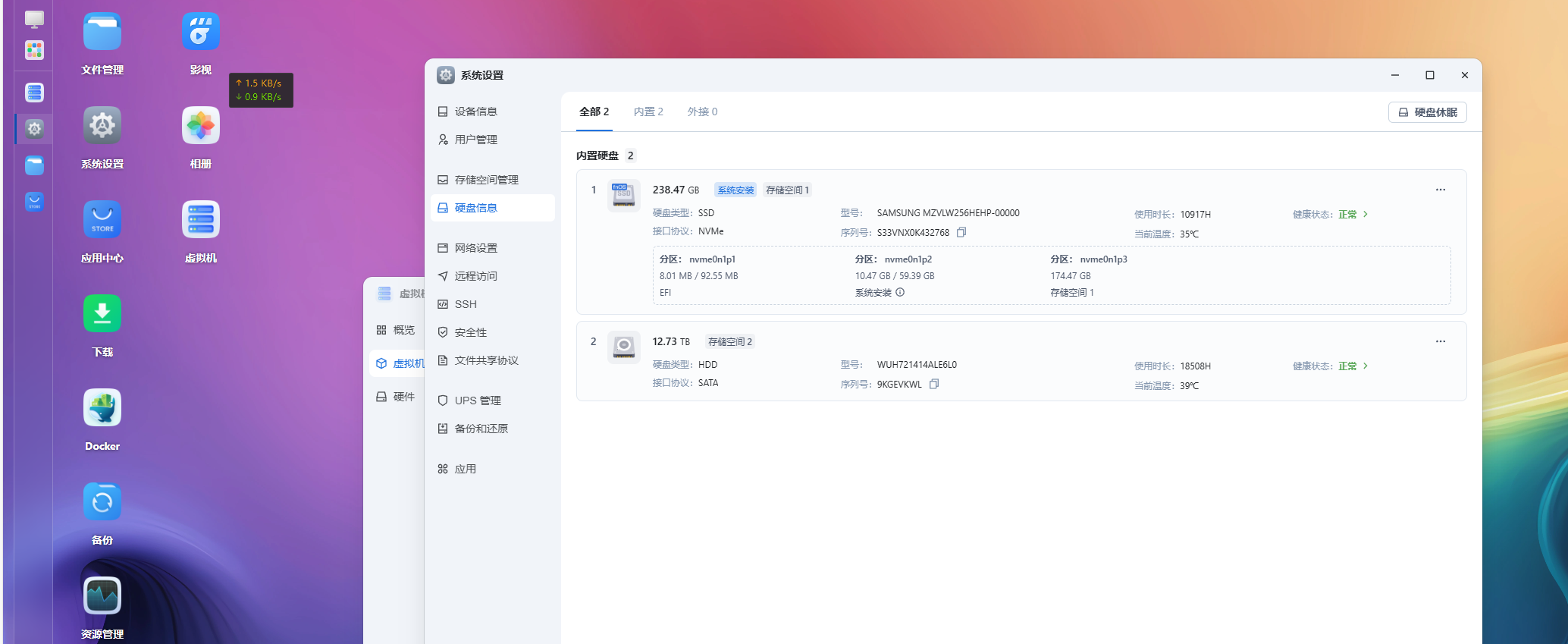Image resolution: width=1568 pixels, height=644 pixels.
Task: Select 网络设置 in the settings sidebar
Action: [475, 248]
